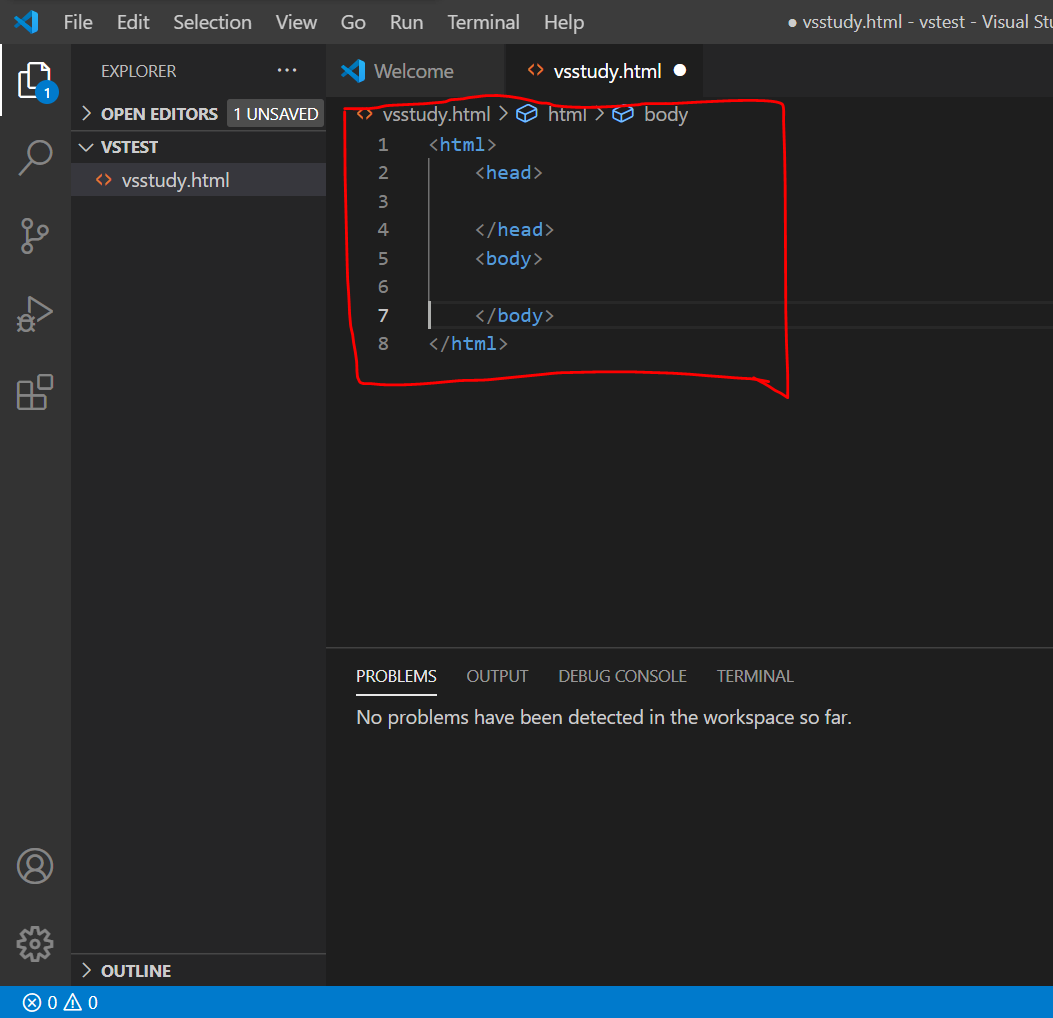Open Explorer's More Actions menu

pos(287,70)
